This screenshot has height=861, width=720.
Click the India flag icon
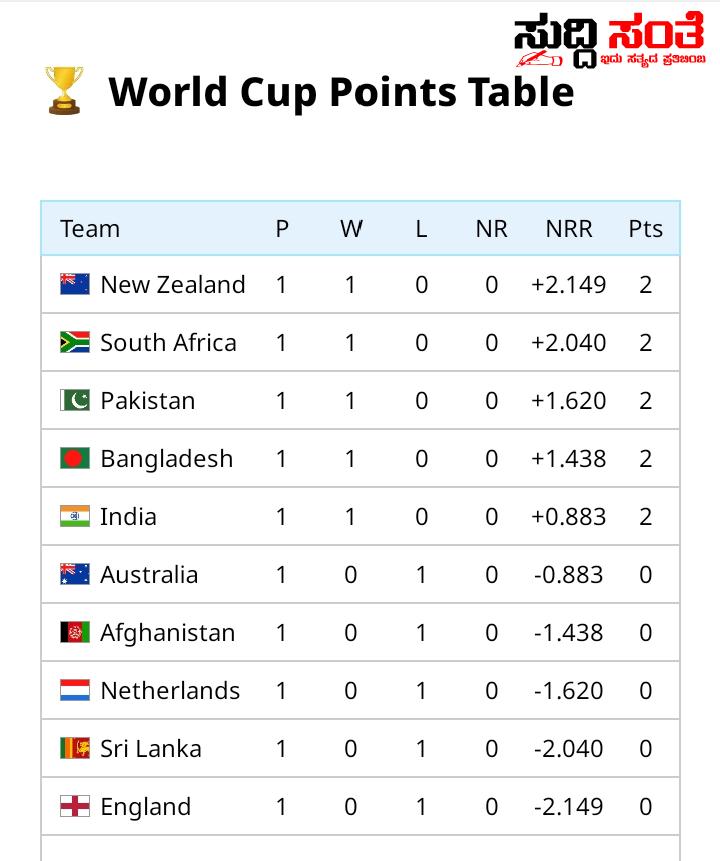point(75,516)
